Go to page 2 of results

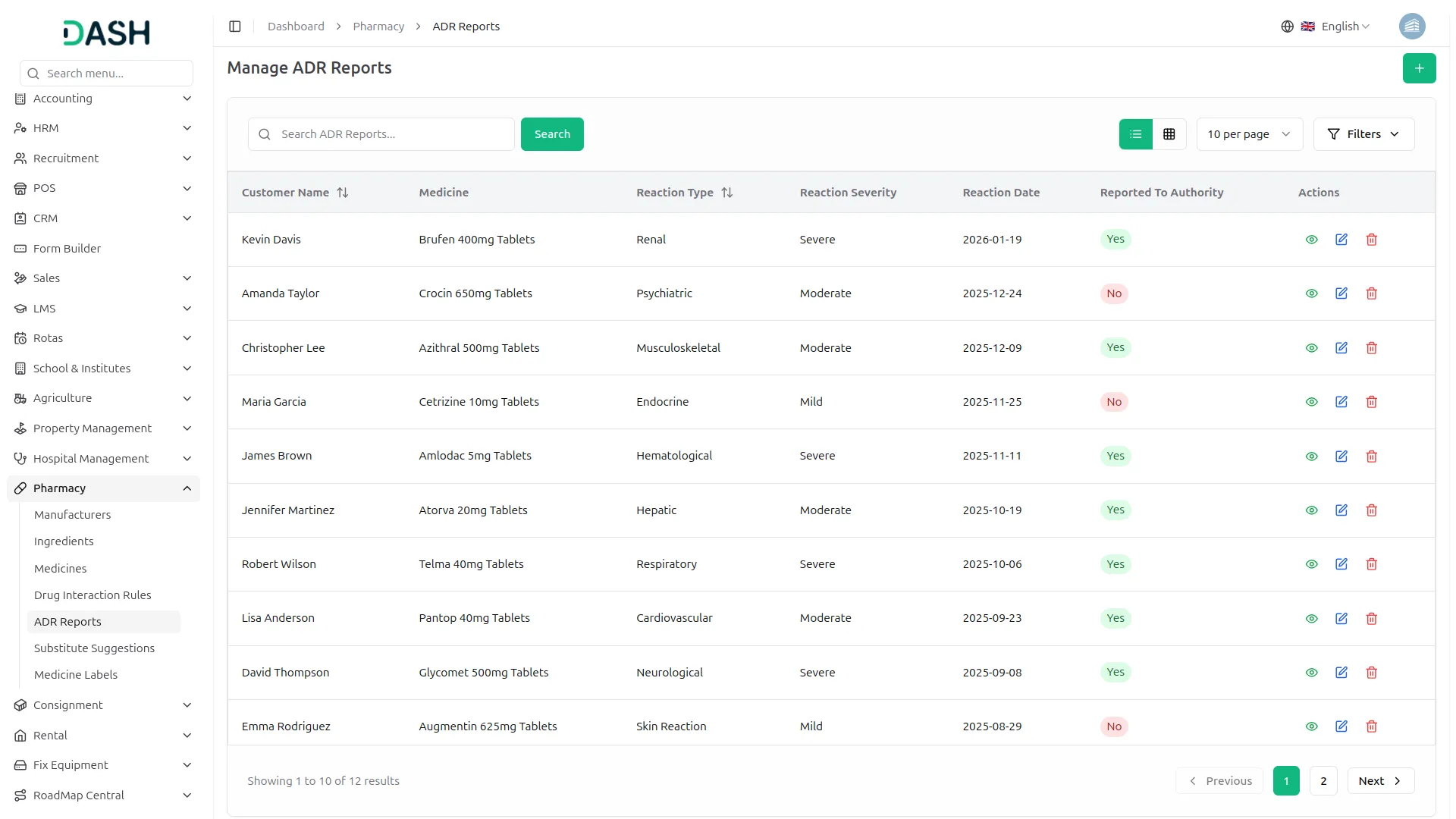point(1323,781)
